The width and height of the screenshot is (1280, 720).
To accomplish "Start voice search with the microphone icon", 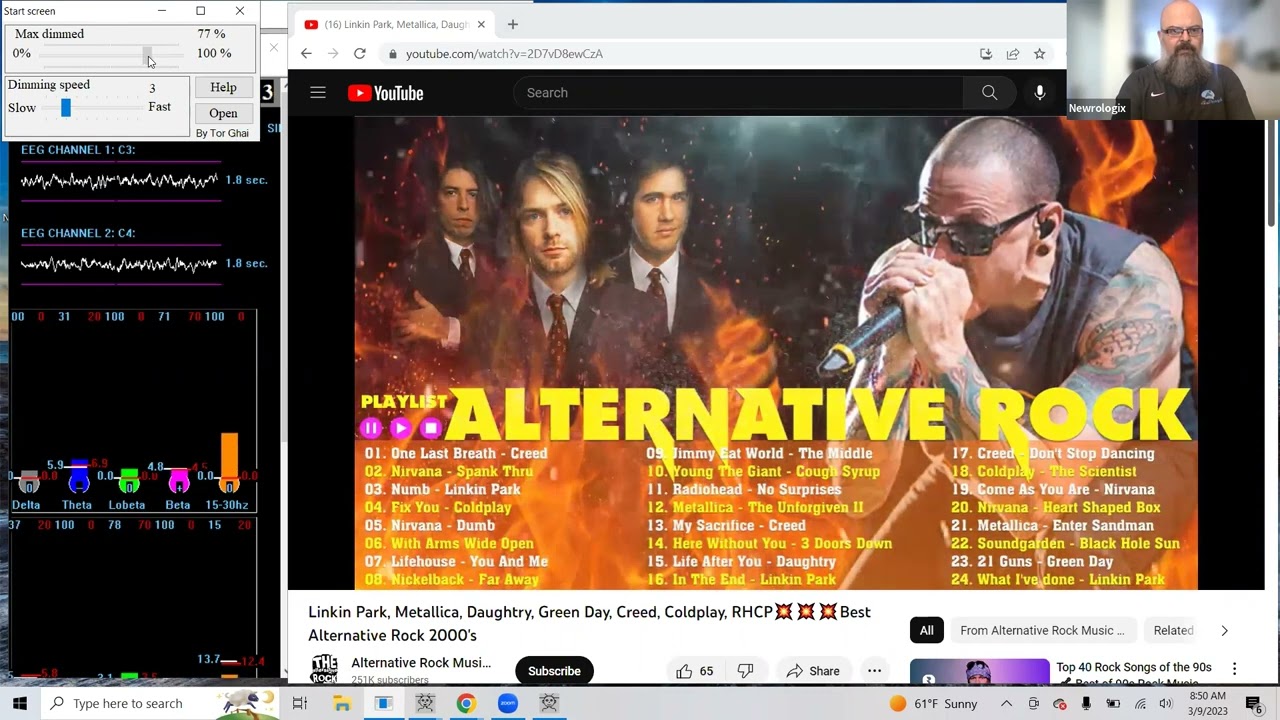I will pos(1040,93).
